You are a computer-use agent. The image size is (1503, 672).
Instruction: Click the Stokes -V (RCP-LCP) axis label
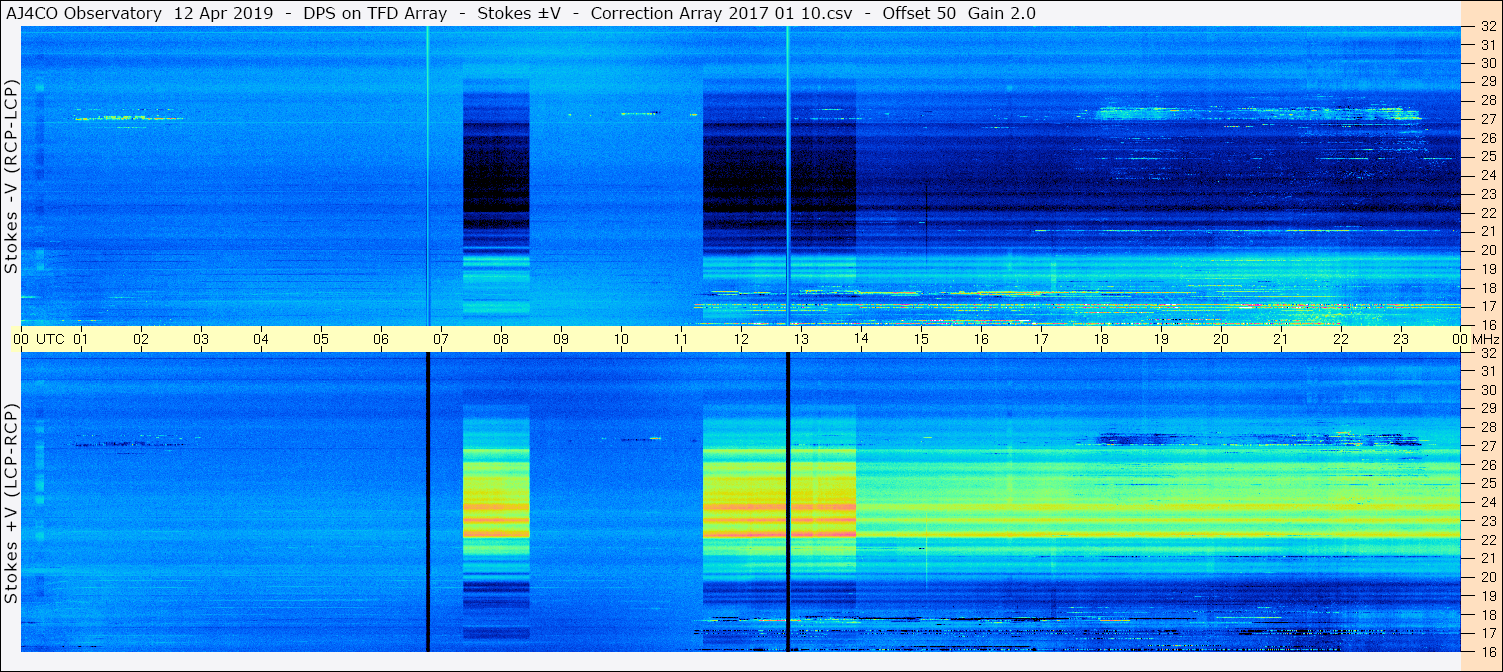pos(11,176)
